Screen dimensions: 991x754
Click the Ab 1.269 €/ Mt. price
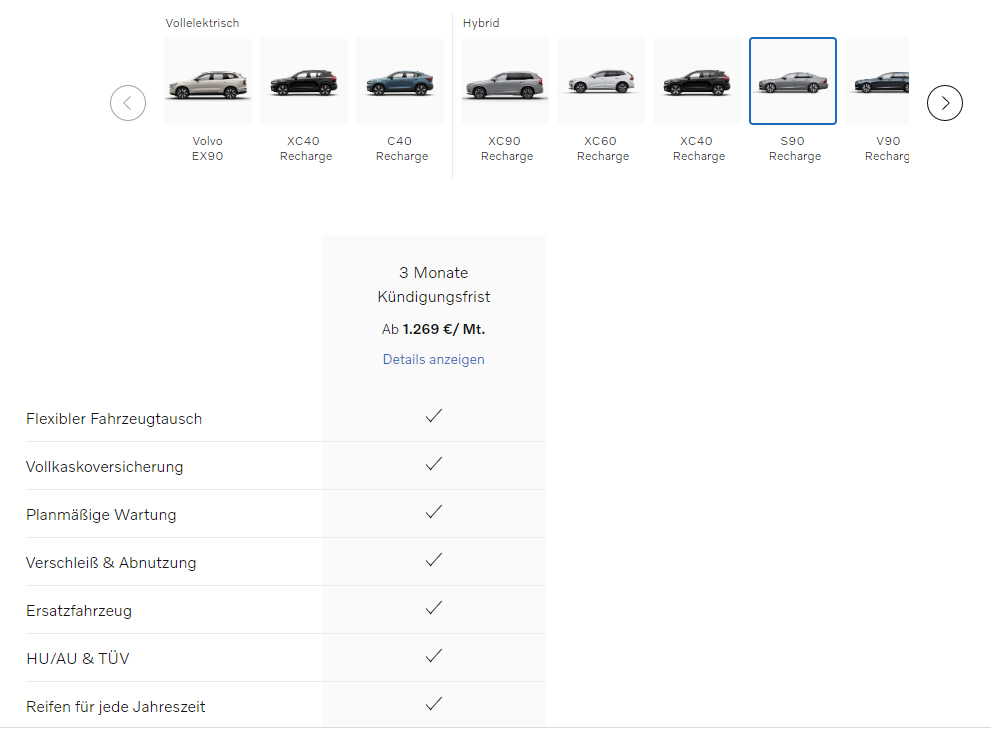434,329
